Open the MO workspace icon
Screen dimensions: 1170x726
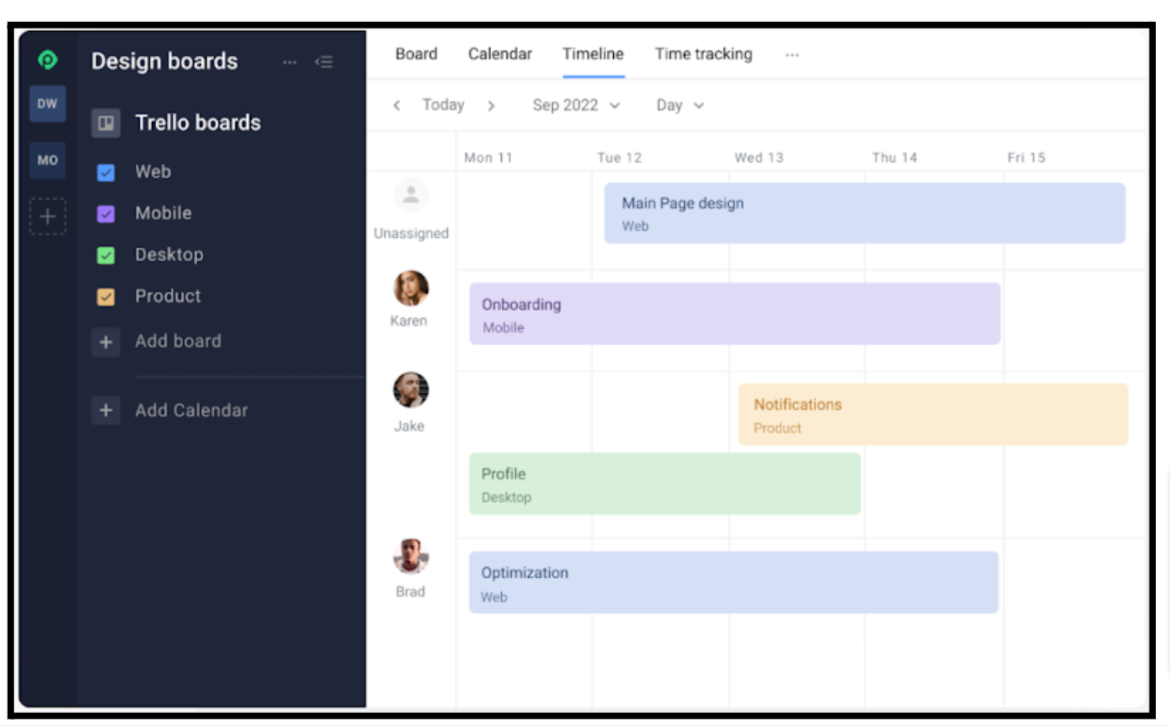pos(47,160)
